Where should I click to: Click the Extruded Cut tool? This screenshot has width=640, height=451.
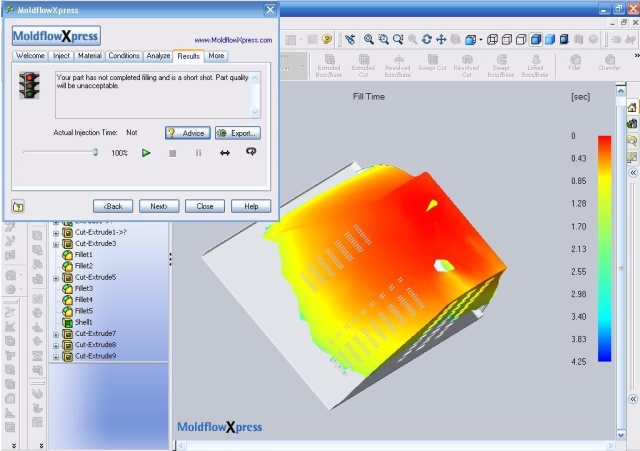pos(363,66)
